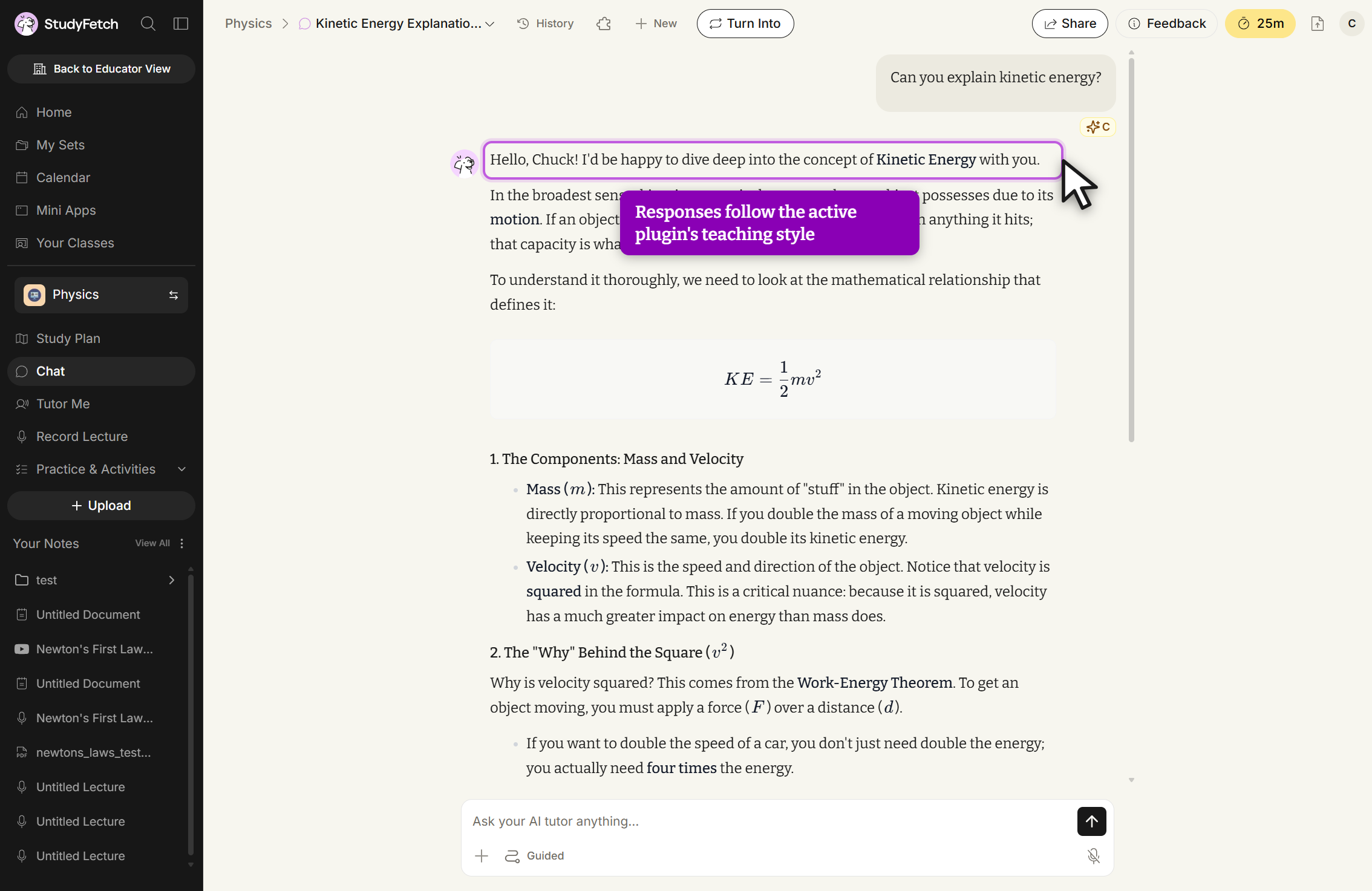Image resolution: width=1372 pixels, height=891 pixels.
Task: Click the send arrow button
Action: [1092, 821]
